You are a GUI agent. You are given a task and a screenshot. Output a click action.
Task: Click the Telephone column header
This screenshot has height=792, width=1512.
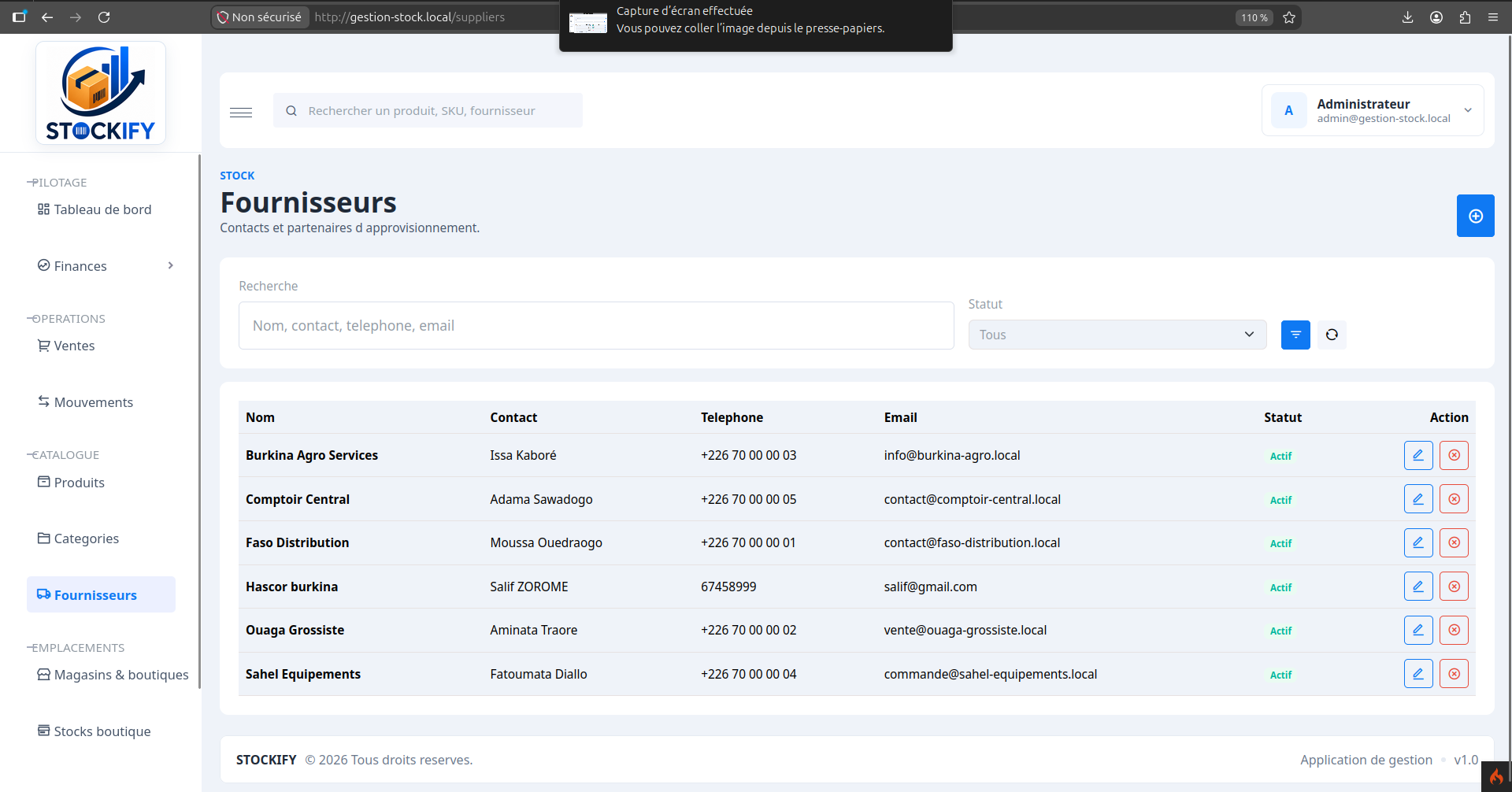[x=732, y=417]
